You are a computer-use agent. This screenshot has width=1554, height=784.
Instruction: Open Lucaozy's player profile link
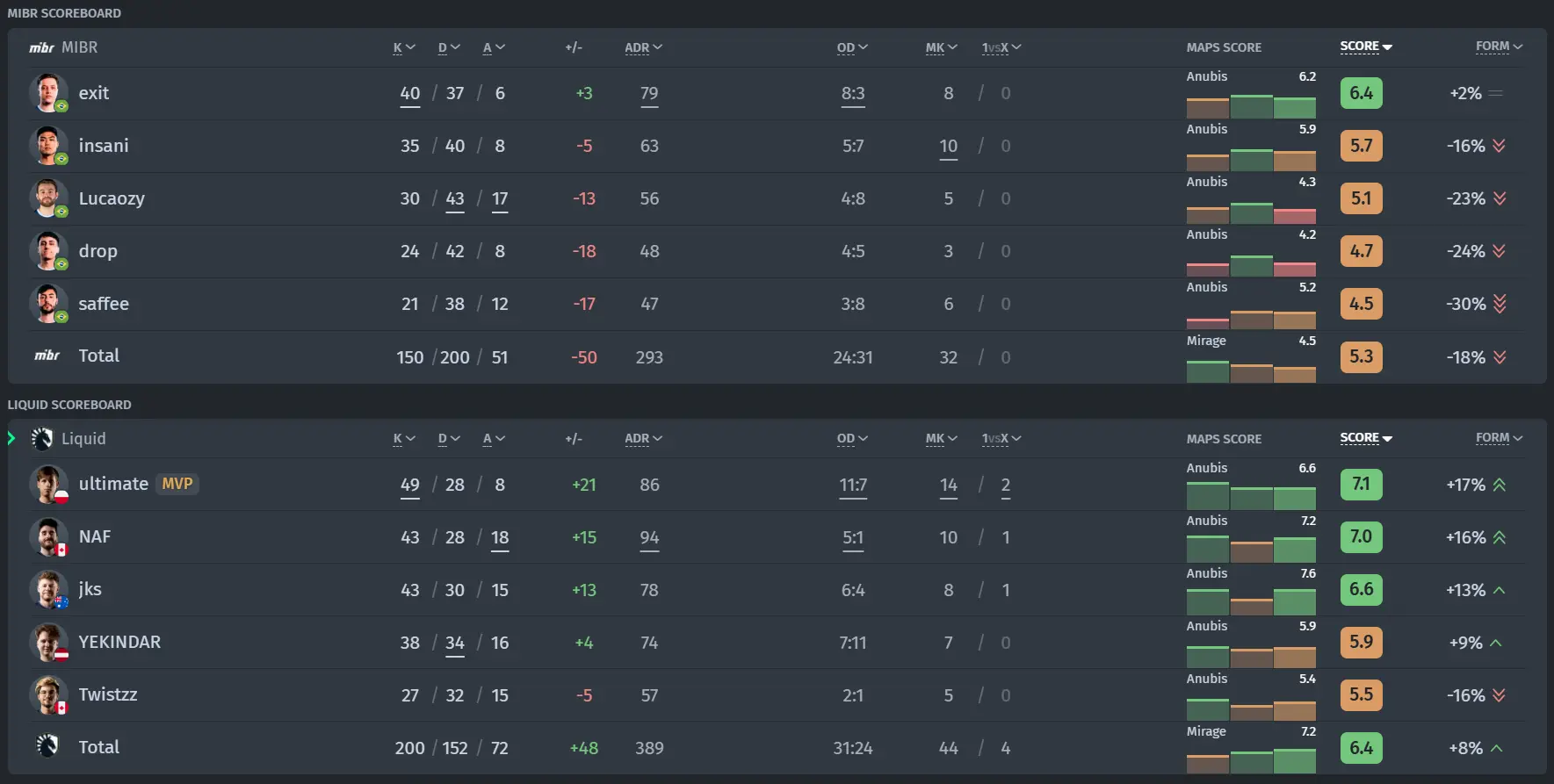click(x=112, y=198)
